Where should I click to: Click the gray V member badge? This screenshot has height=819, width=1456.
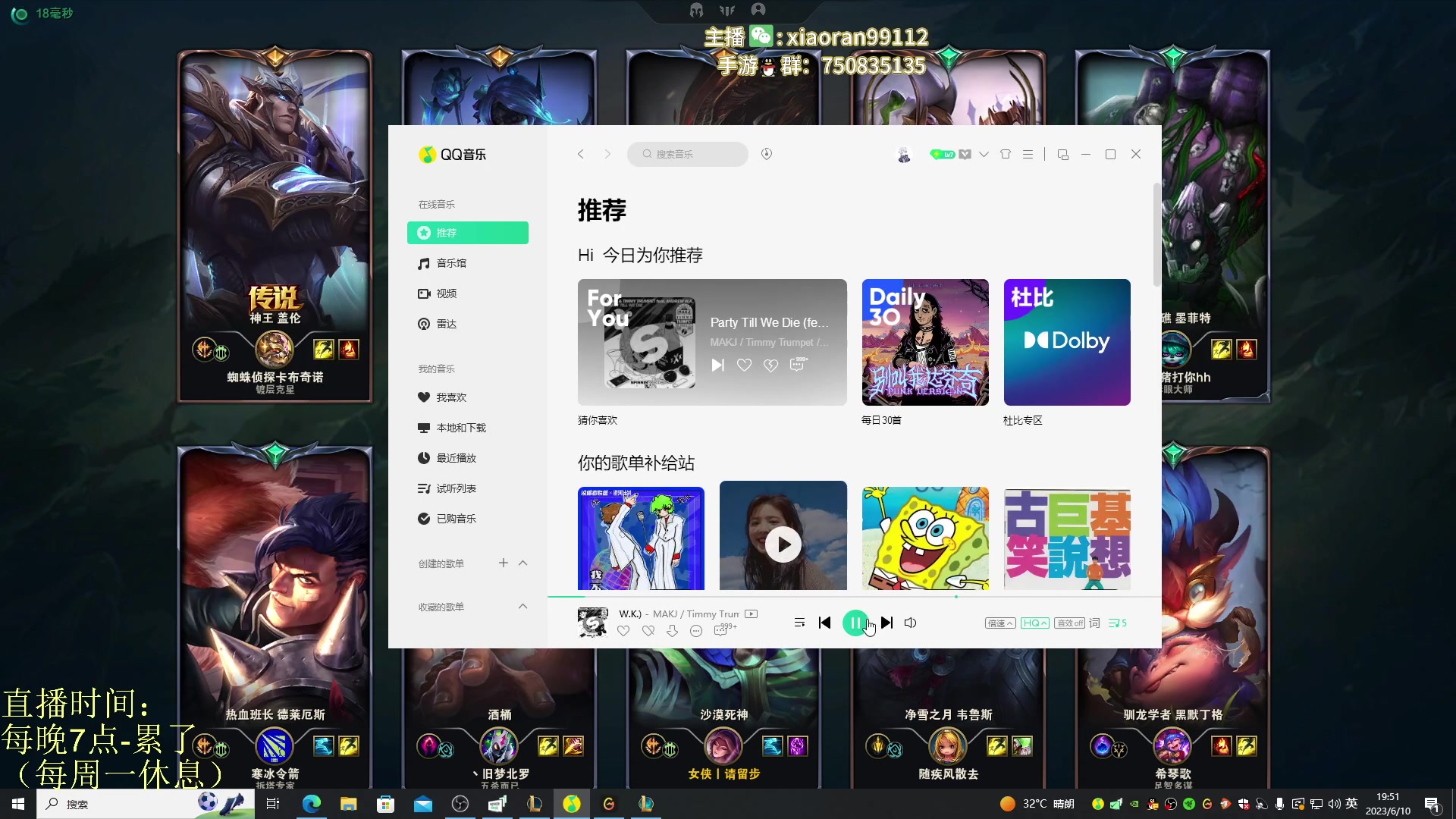[x=965, y=155]
